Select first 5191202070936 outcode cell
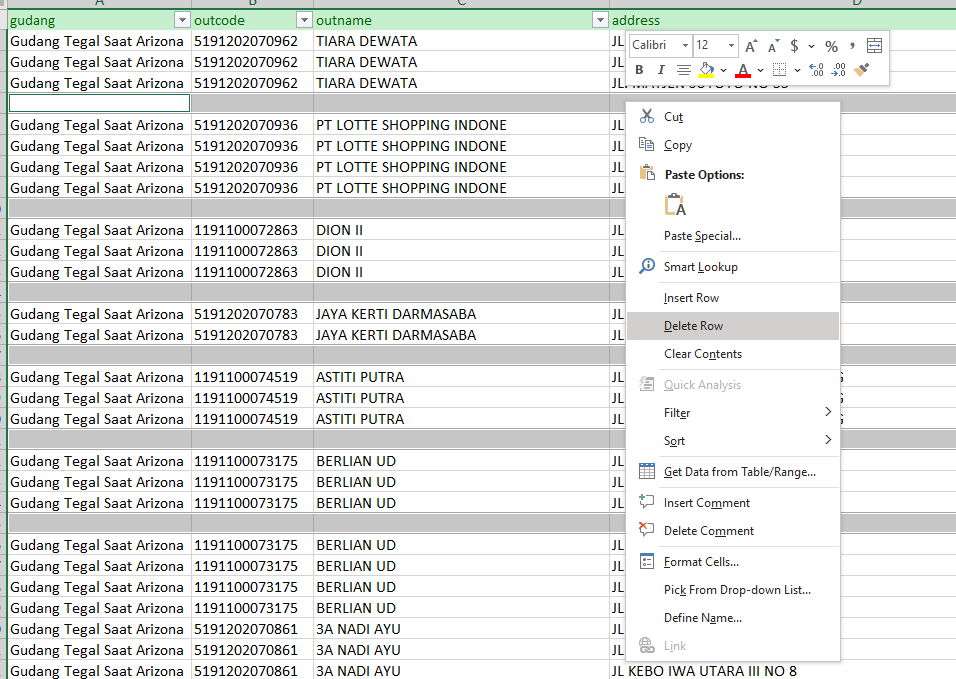Viewport: 956px width, 679px height. point(252,126)
